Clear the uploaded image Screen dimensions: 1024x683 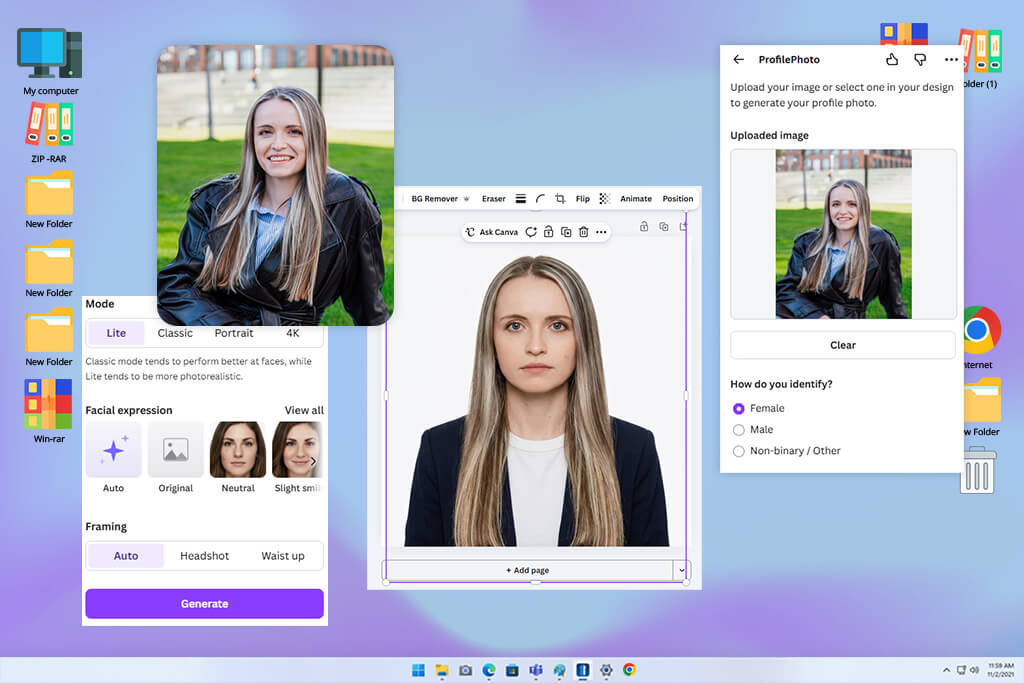(842, 345)
